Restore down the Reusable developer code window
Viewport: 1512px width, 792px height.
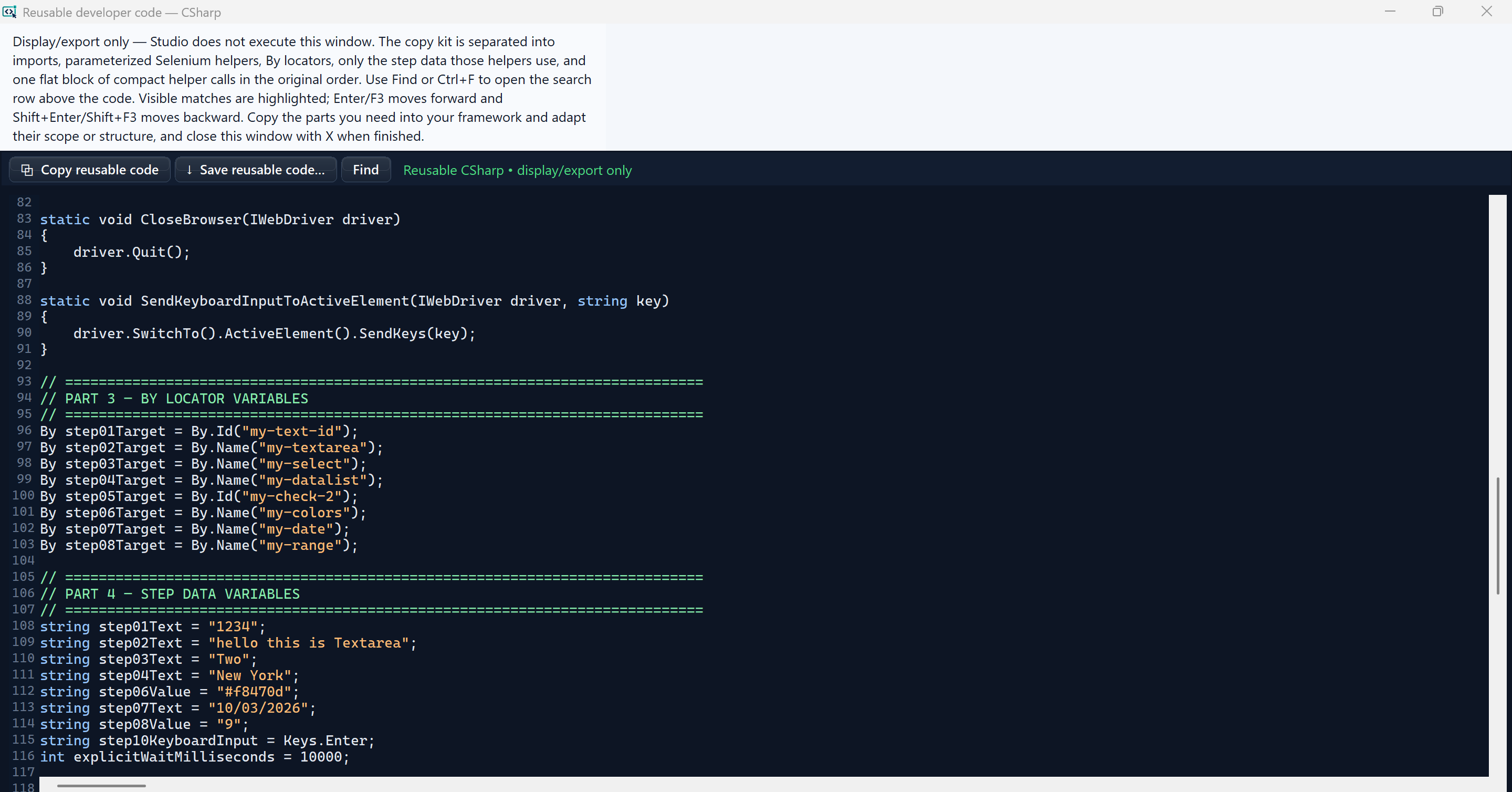click(x=1437, y=12)
